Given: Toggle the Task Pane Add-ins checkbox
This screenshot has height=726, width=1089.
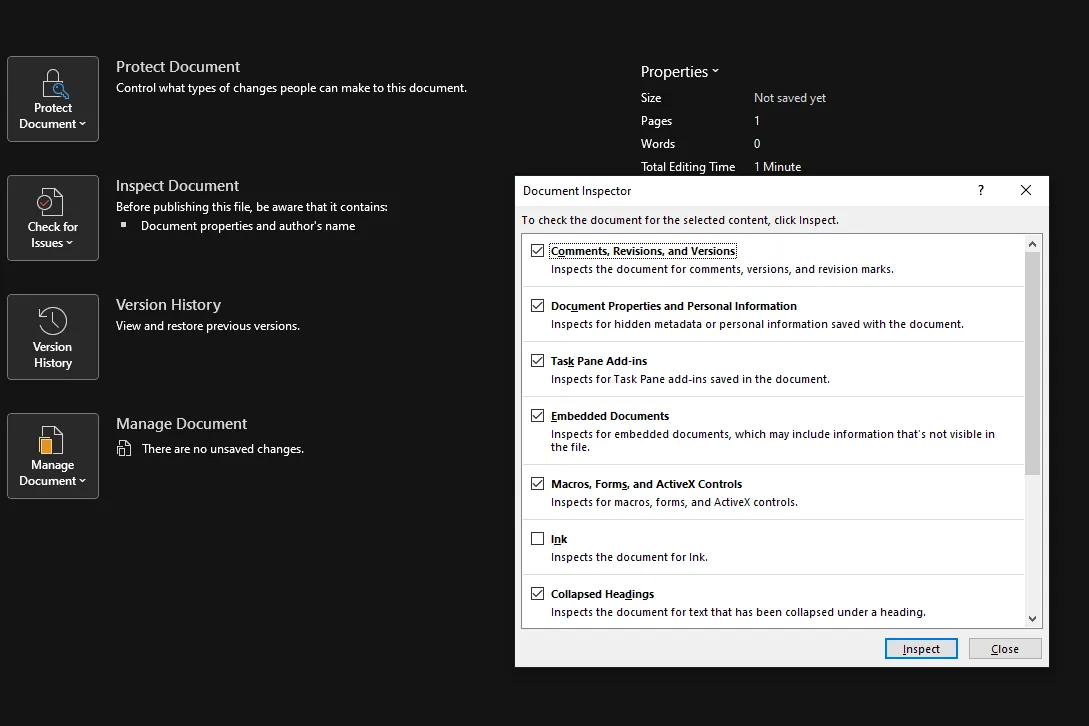Looking at the screenshot, I should [x=538, y=361].
